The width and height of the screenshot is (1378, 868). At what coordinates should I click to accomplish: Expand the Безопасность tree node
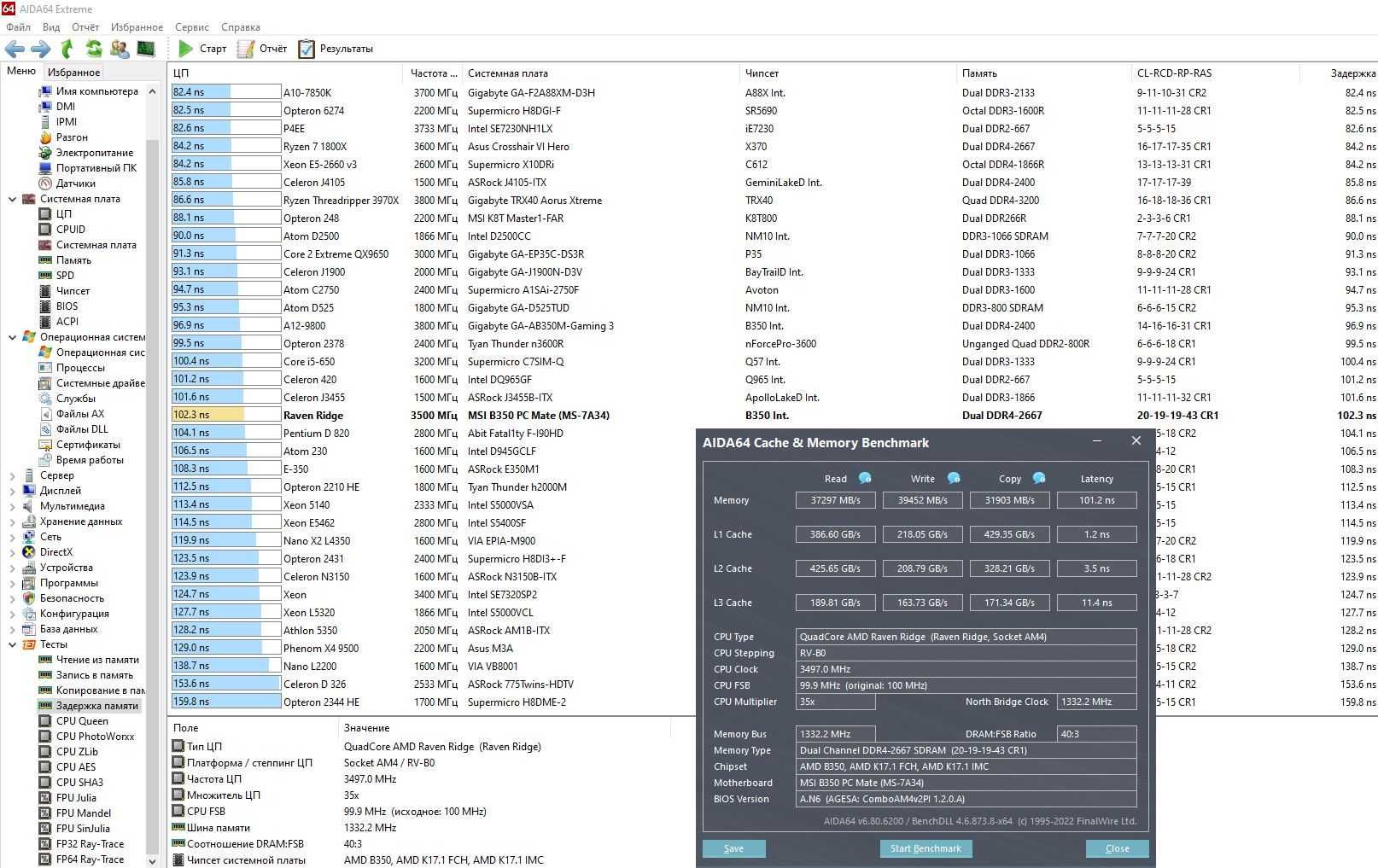[12, 598]
